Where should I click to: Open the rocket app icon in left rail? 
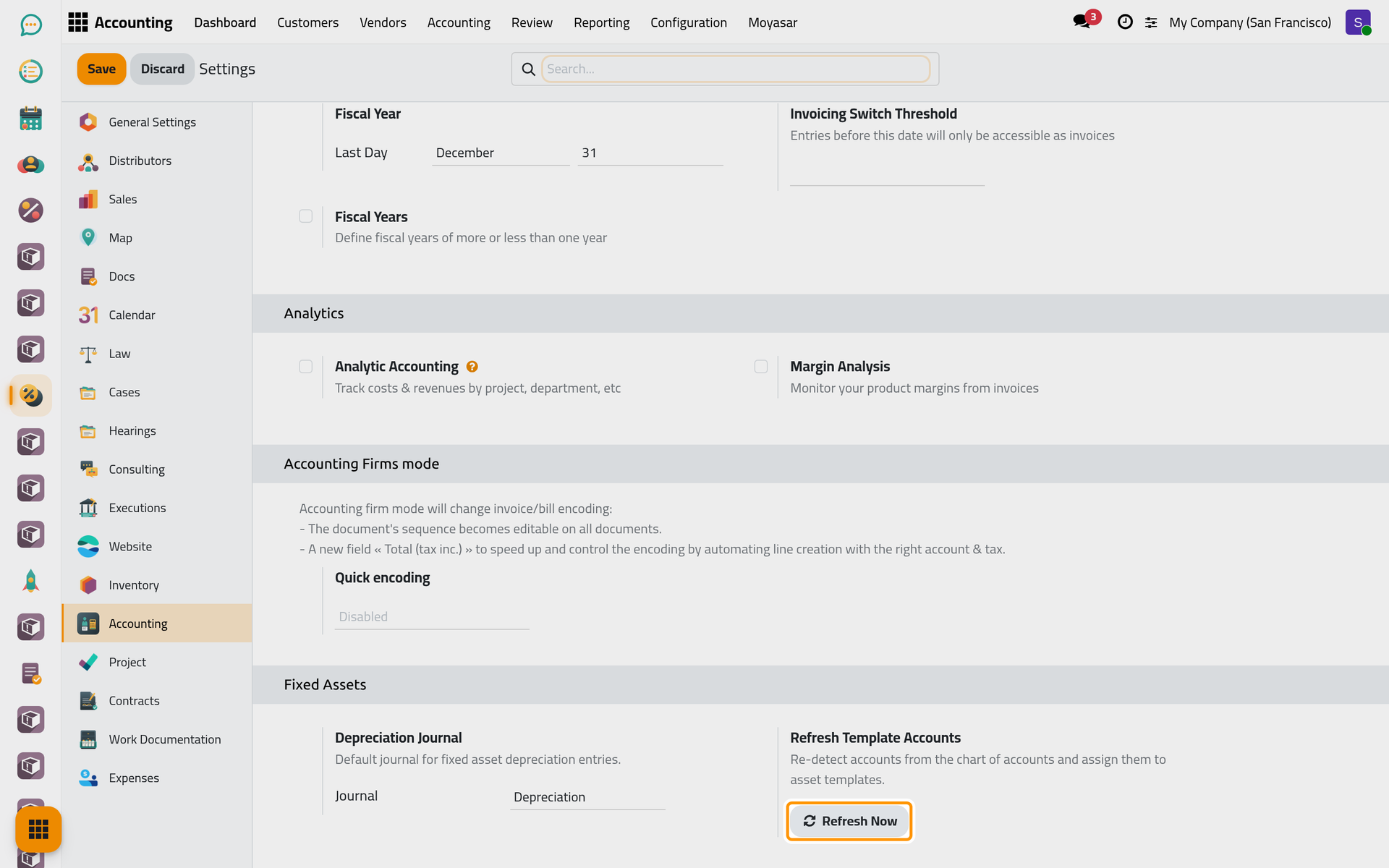click(30, 581)
